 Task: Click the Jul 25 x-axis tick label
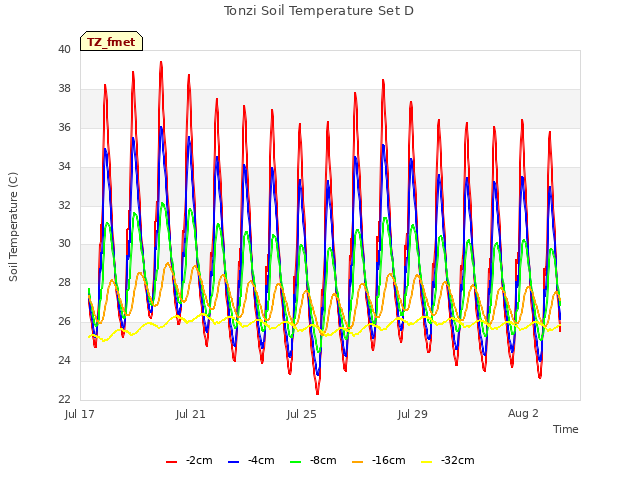tap(302, 414)
